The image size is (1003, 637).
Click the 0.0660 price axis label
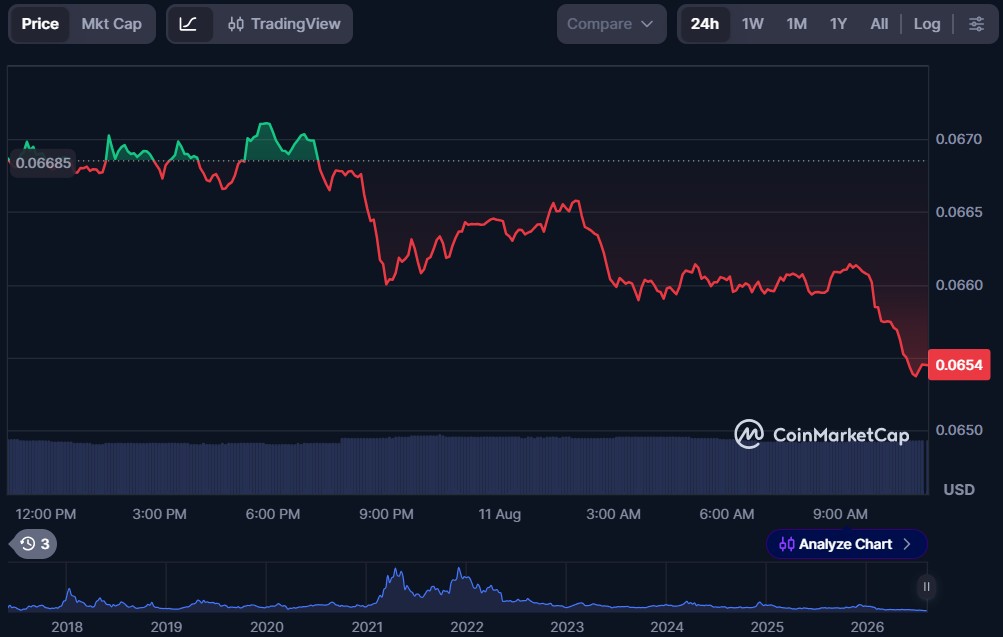[x=958, y=285]
